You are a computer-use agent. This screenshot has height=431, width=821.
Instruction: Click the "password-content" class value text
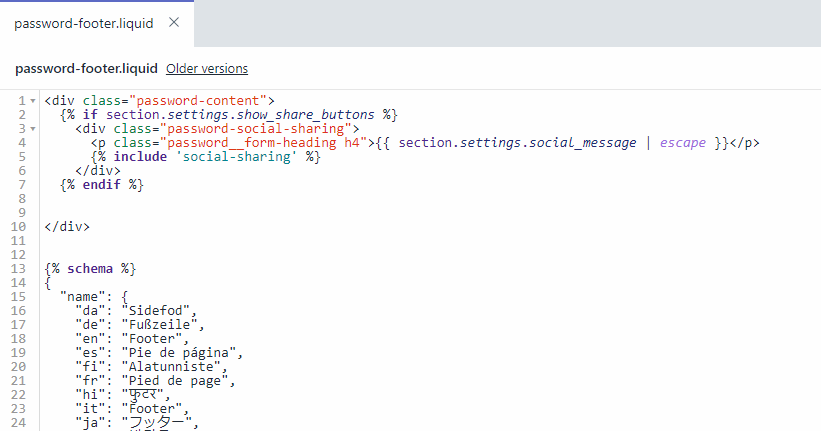[198, 101]
